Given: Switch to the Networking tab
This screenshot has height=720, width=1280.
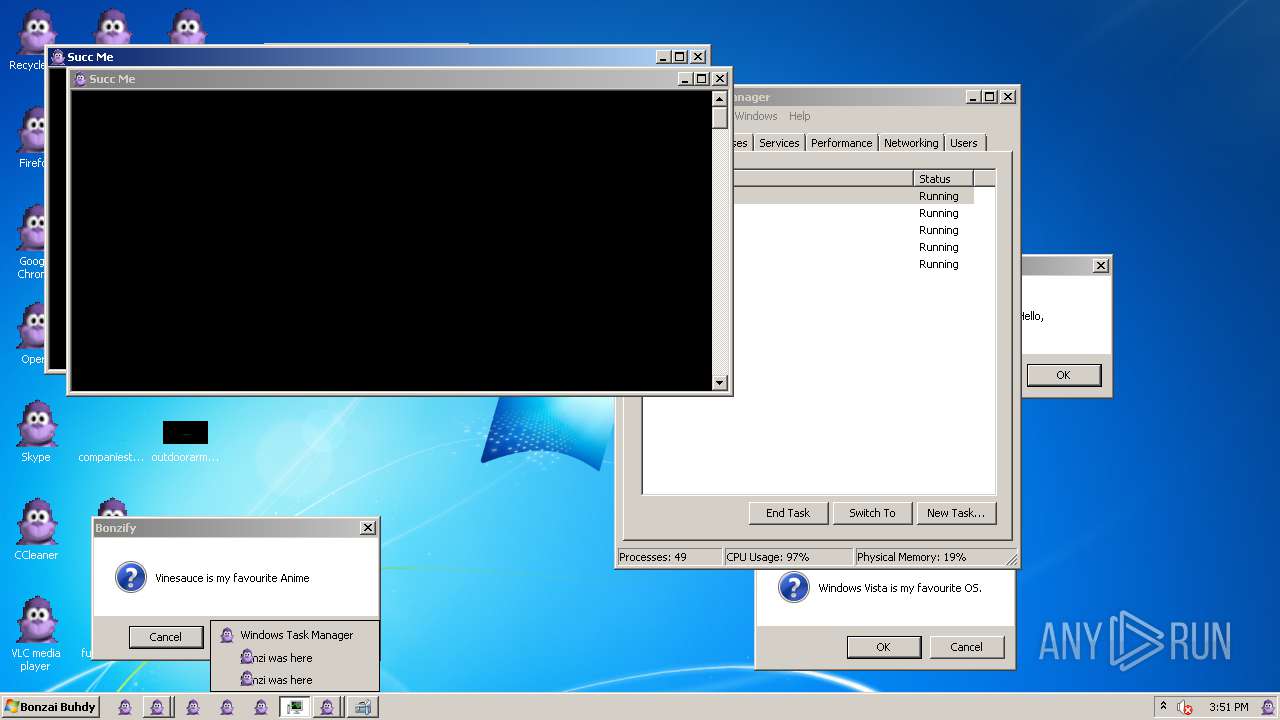Looking at the screenshot, I should 911,143.
